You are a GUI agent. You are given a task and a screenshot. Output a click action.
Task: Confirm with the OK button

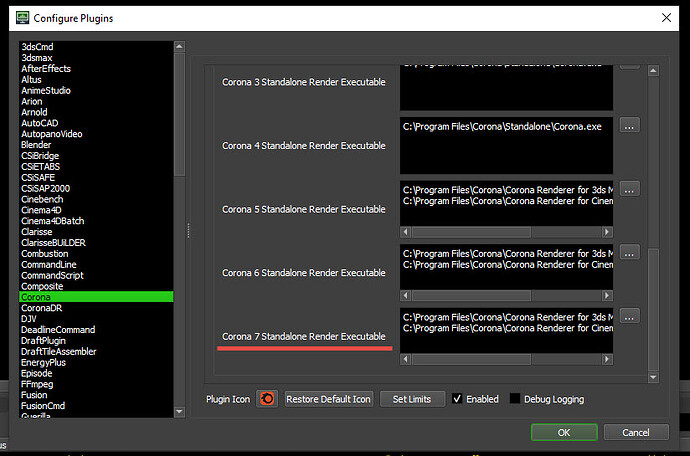coord(564,433)
